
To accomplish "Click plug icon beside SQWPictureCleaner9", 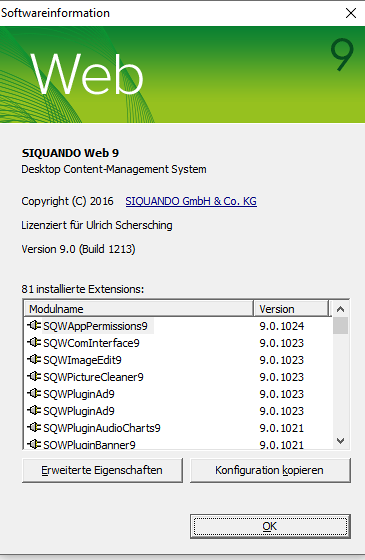I will point(34,376).
